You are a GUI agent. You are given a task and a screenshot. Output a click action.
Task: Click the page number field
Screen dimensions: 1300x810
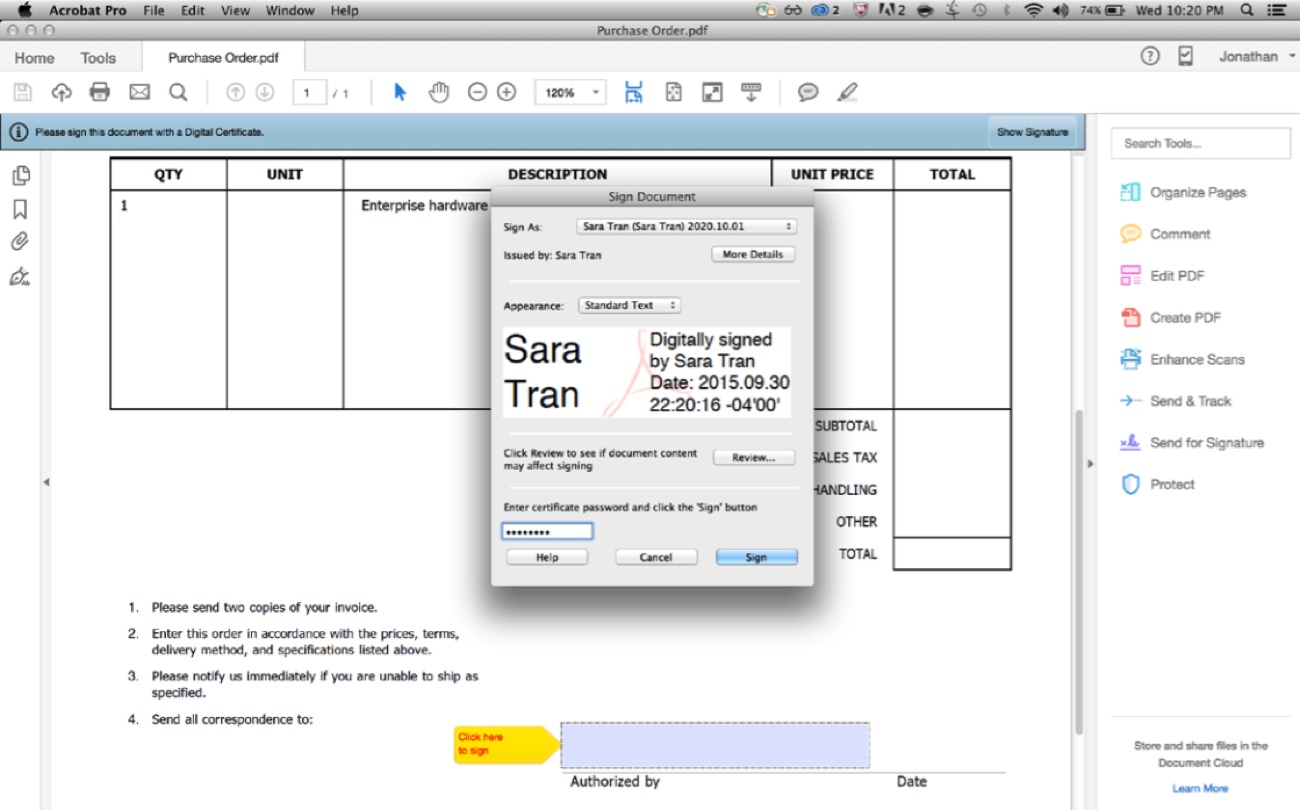(x=310, y=93)
